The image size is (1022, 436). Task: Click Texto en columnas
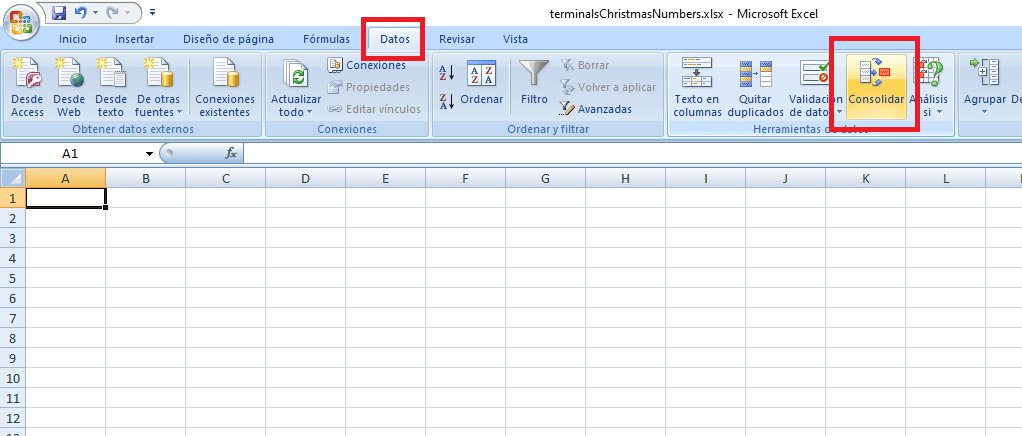click(697, 87)
